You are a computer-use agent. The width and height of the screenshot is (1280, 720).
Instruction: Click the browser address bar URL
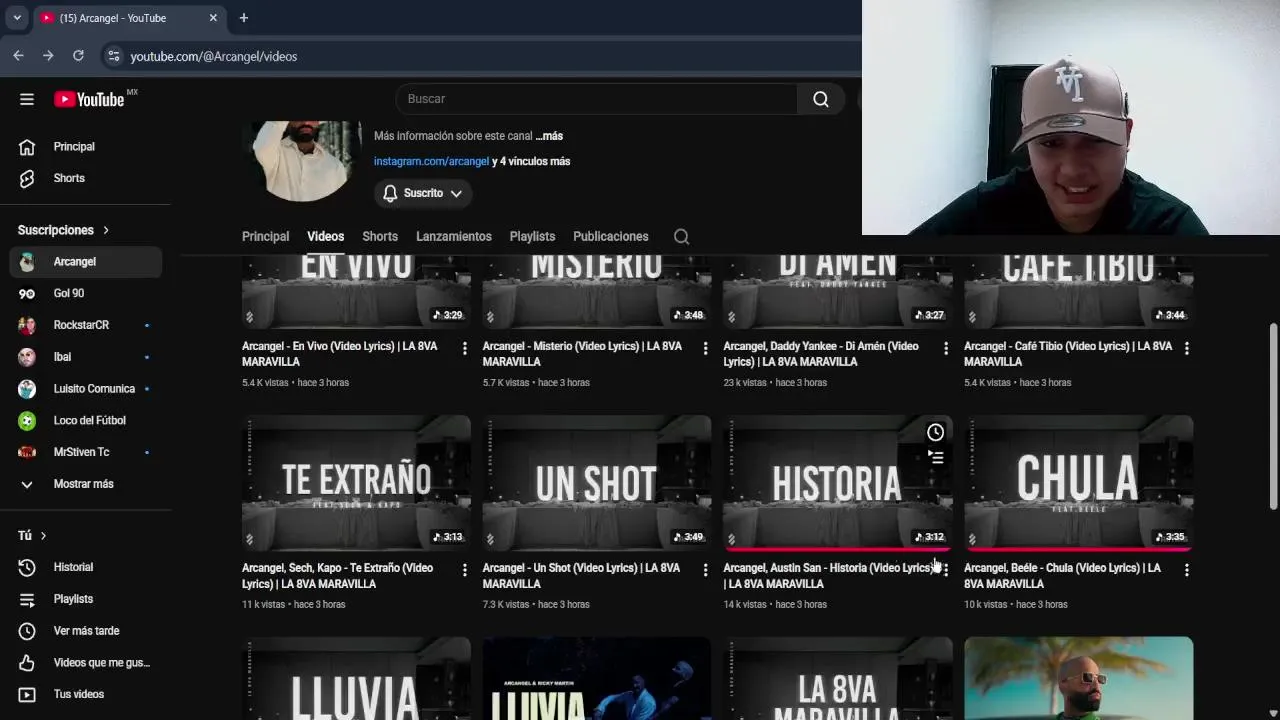coord(214,56)
